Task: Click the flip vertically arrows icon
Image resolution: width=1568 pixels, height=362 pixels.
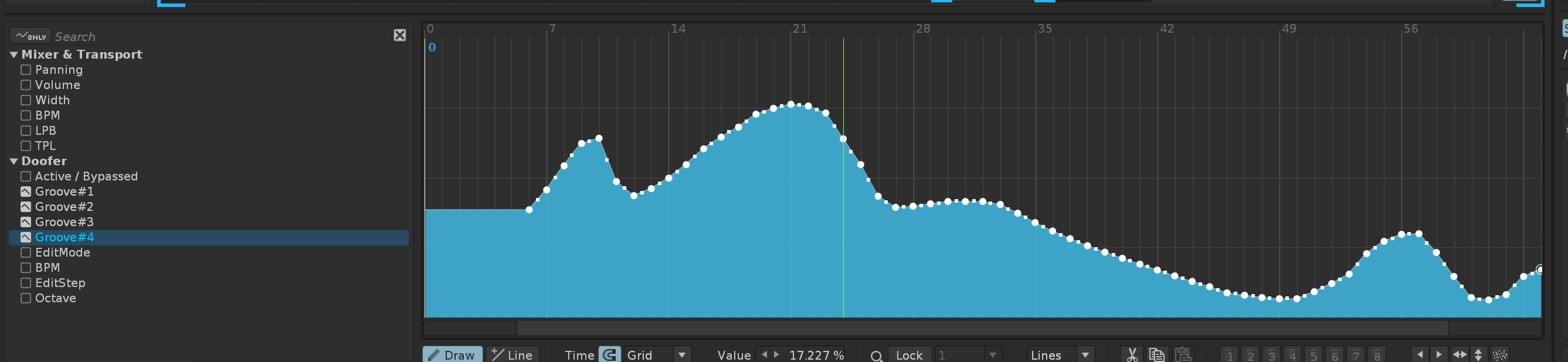Action: (x=1478, y=355)
